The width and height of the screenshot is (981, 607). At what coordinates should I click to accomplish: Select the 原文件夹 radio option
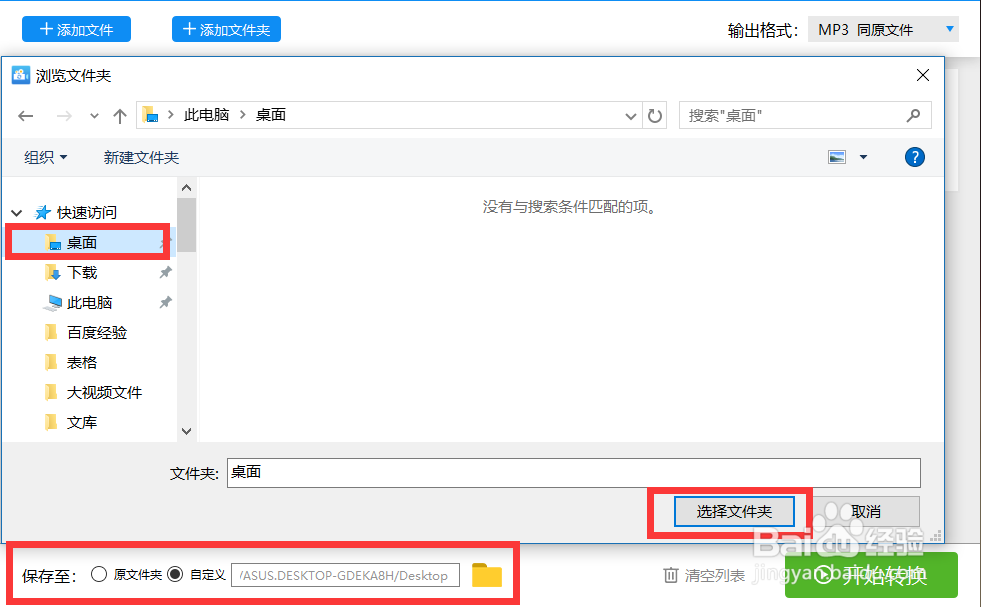click(99, 574)
